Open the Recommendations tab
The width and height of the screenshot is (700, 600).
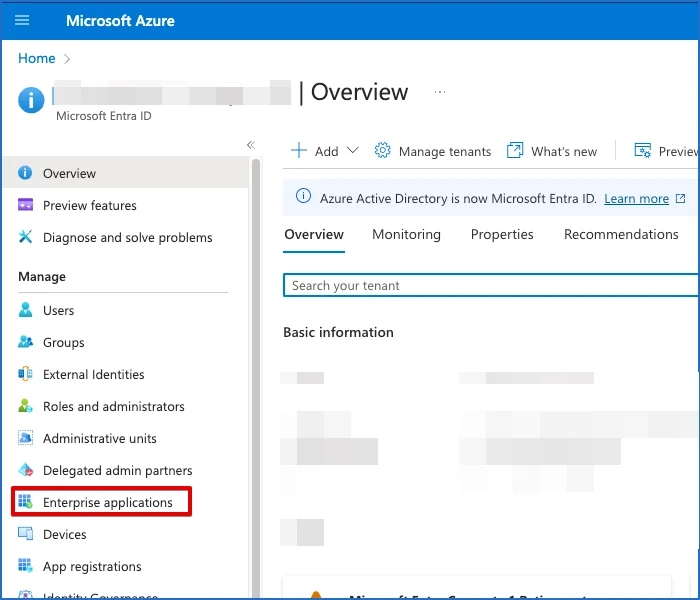pyautogui.click(x=621, y=234)
